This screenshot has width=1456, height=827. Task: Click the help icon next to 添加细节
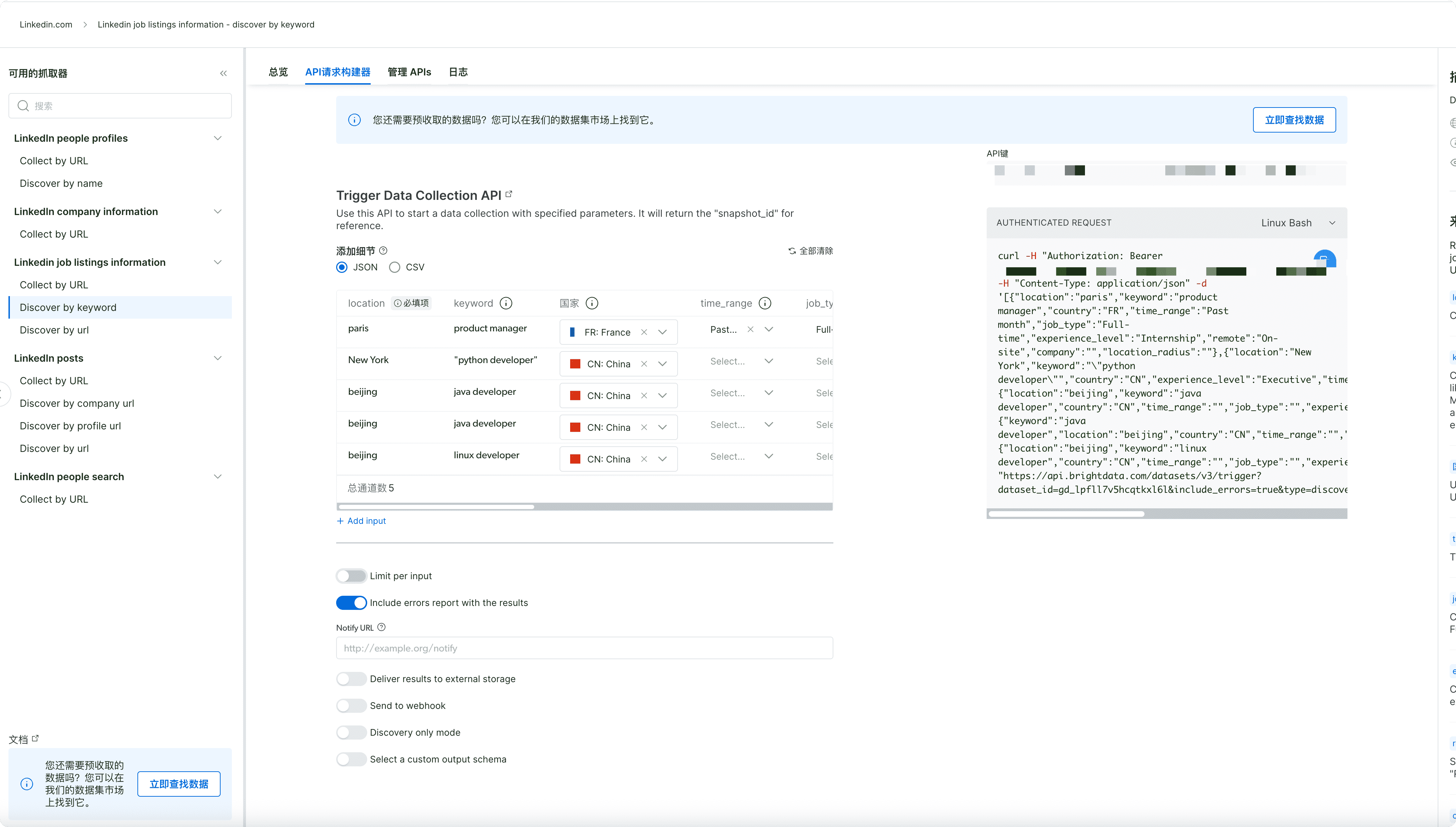coord(383,251)
